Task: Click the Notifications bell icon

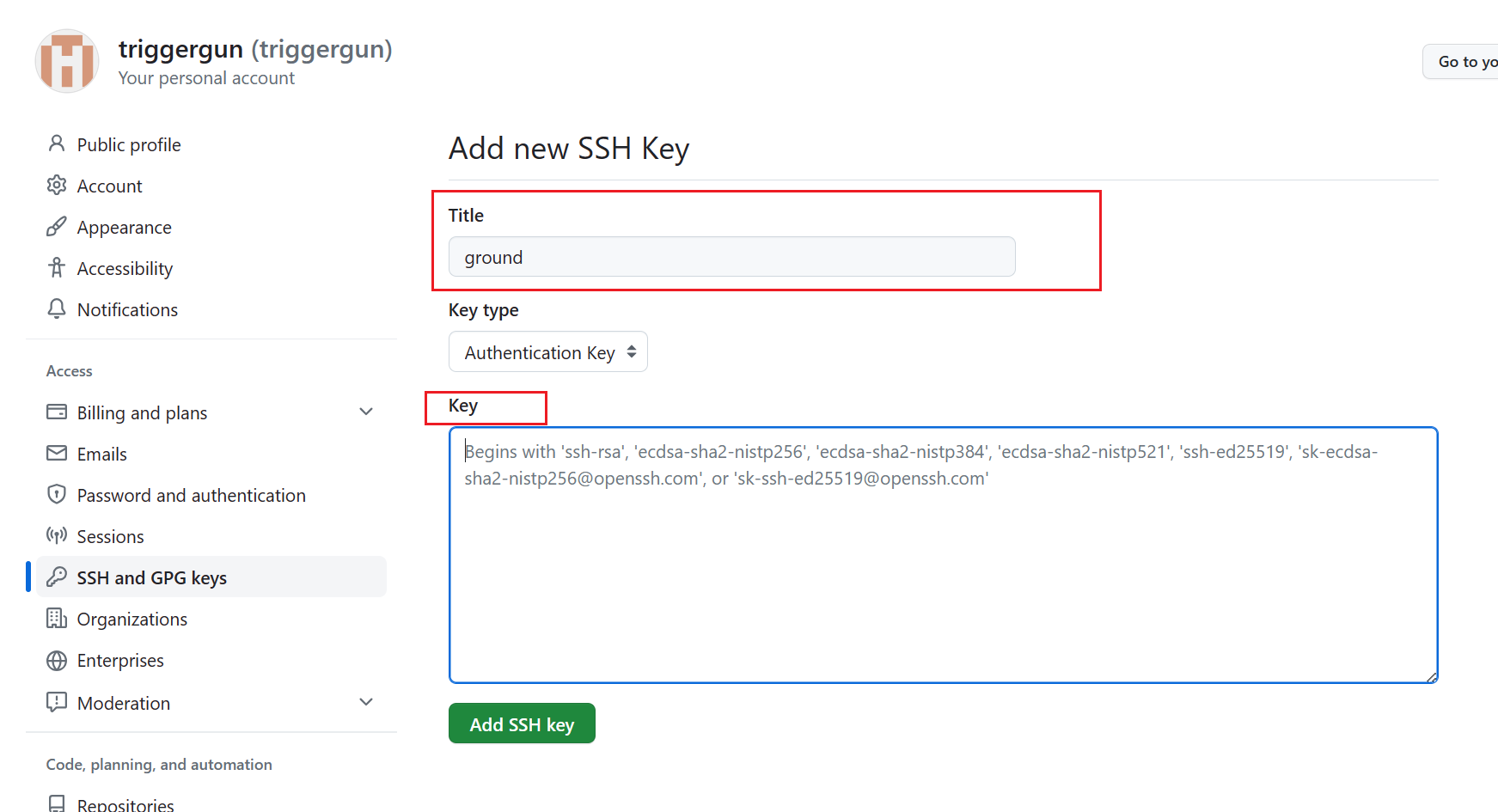Action: 57,309
